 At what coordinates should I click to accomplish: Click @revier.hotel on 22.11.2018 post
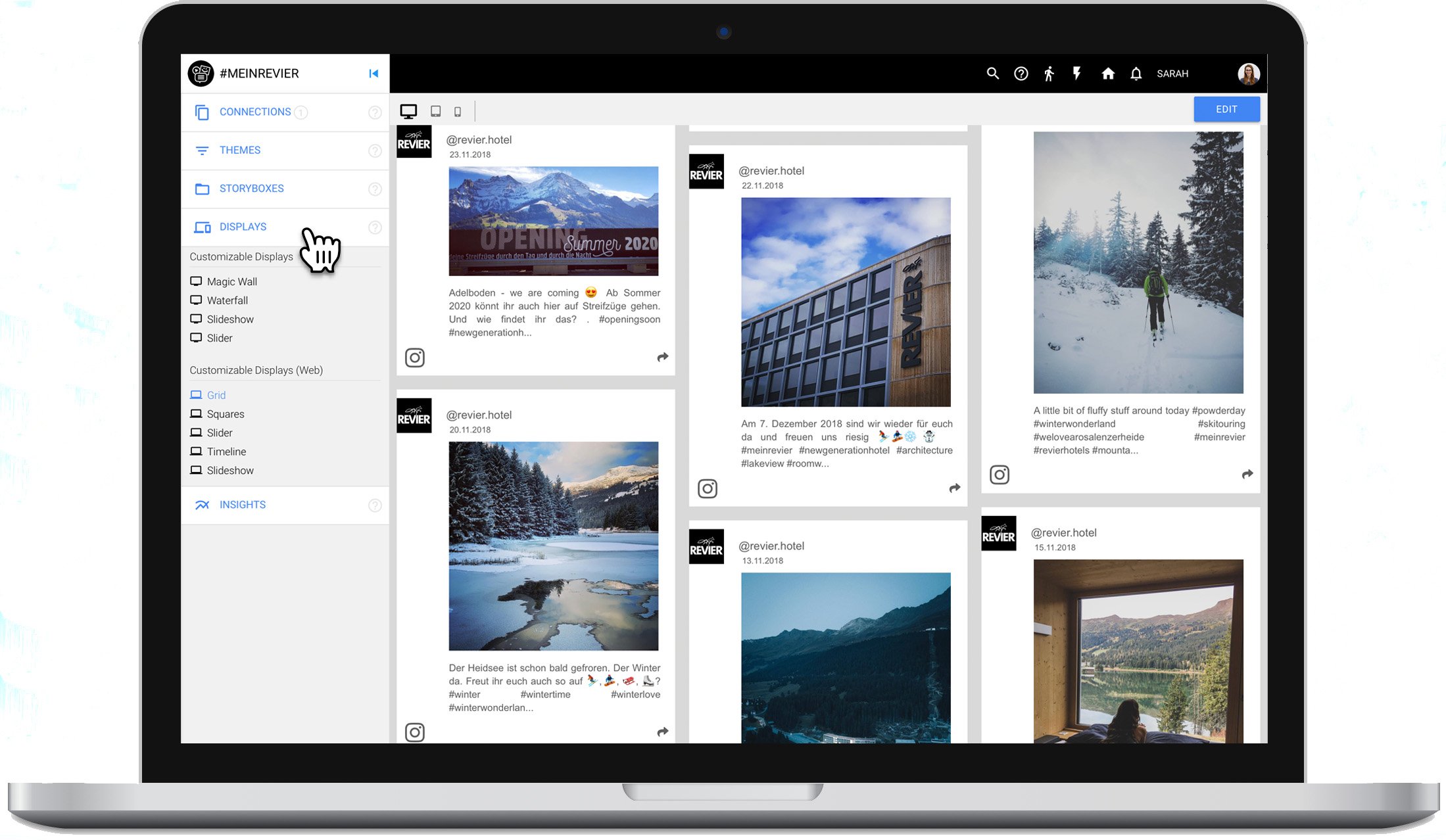(x=771, y=171)
